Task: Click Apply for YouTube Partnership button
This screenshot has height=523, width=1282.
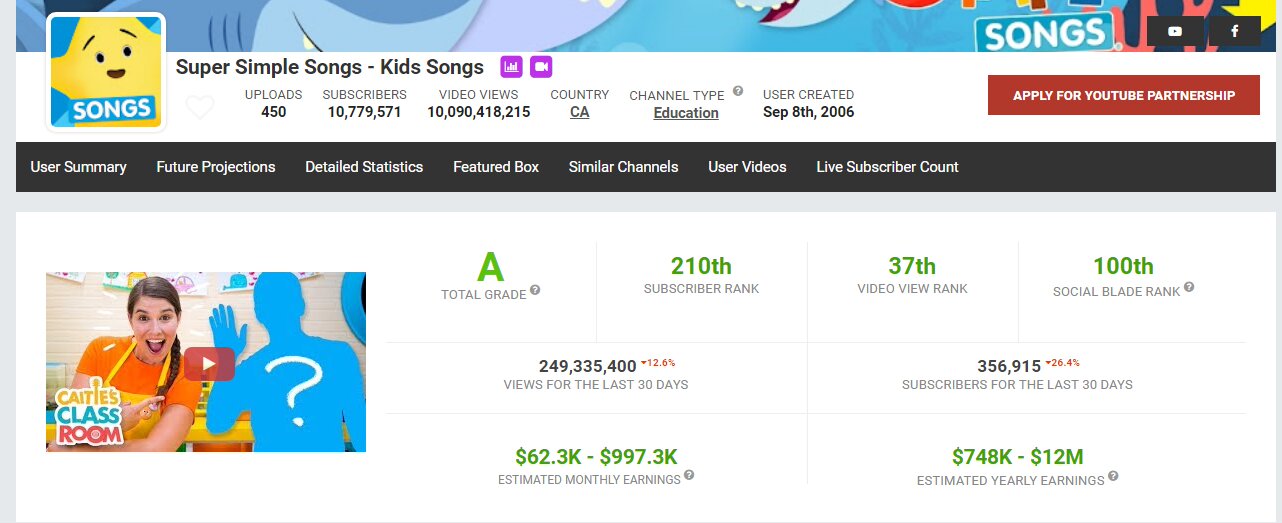Action: 1124,95
